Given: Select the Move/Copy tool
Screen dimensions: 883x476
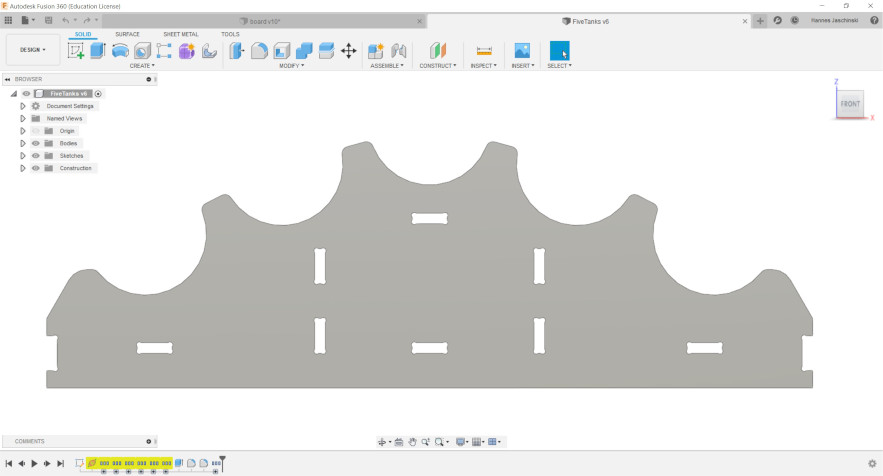Looking at the screenshot, I should [x=349, y=51].
